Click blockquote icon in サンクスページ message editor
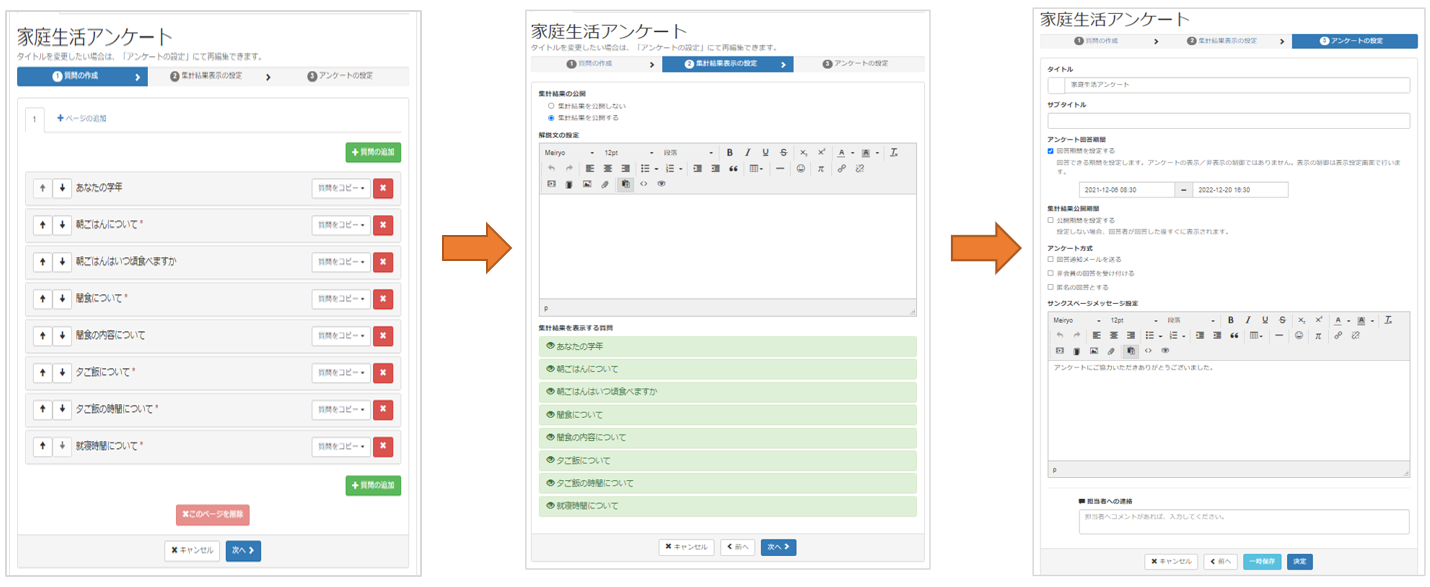The width and height of the screenshot is (1430, 587). click(x=1234, y=335)
